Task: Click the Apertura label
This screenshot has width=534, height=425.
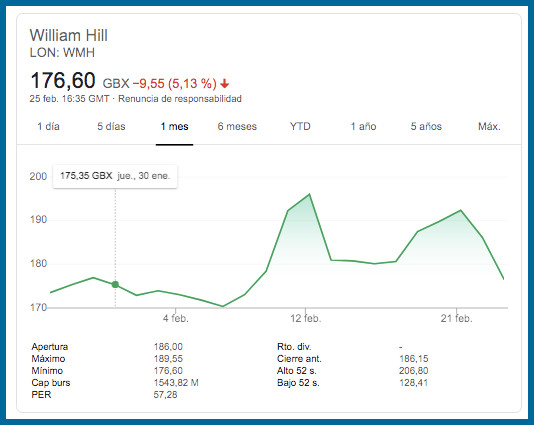Action: pos(50,347)
